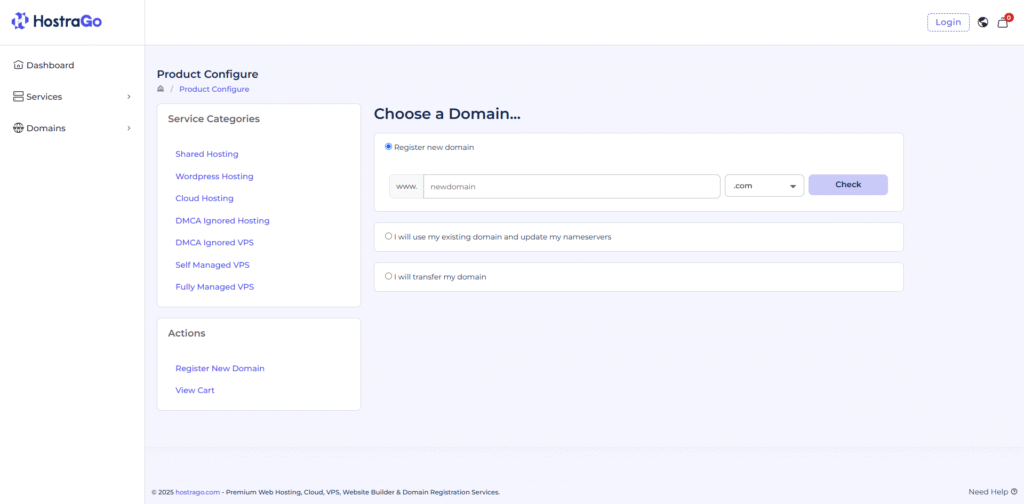Open the shopping cart icon

click(1003, 22)
